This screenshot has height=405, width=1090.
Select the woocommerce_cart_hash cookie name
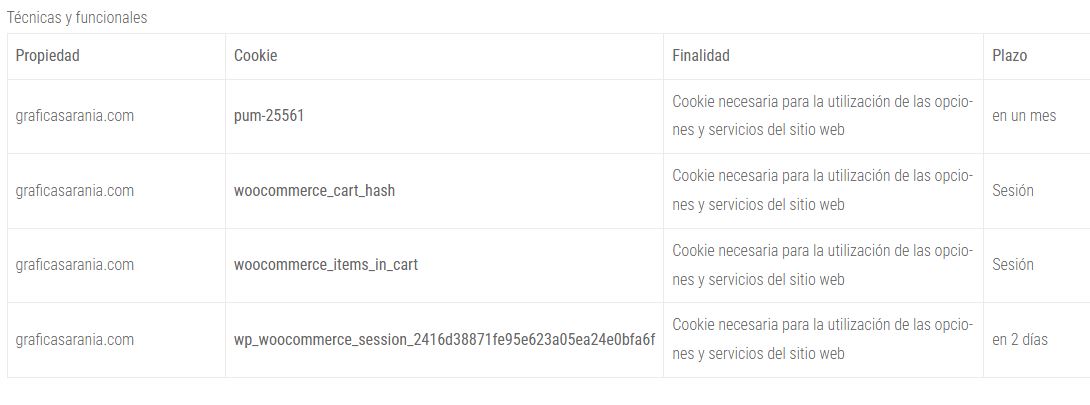pos(314,190)
